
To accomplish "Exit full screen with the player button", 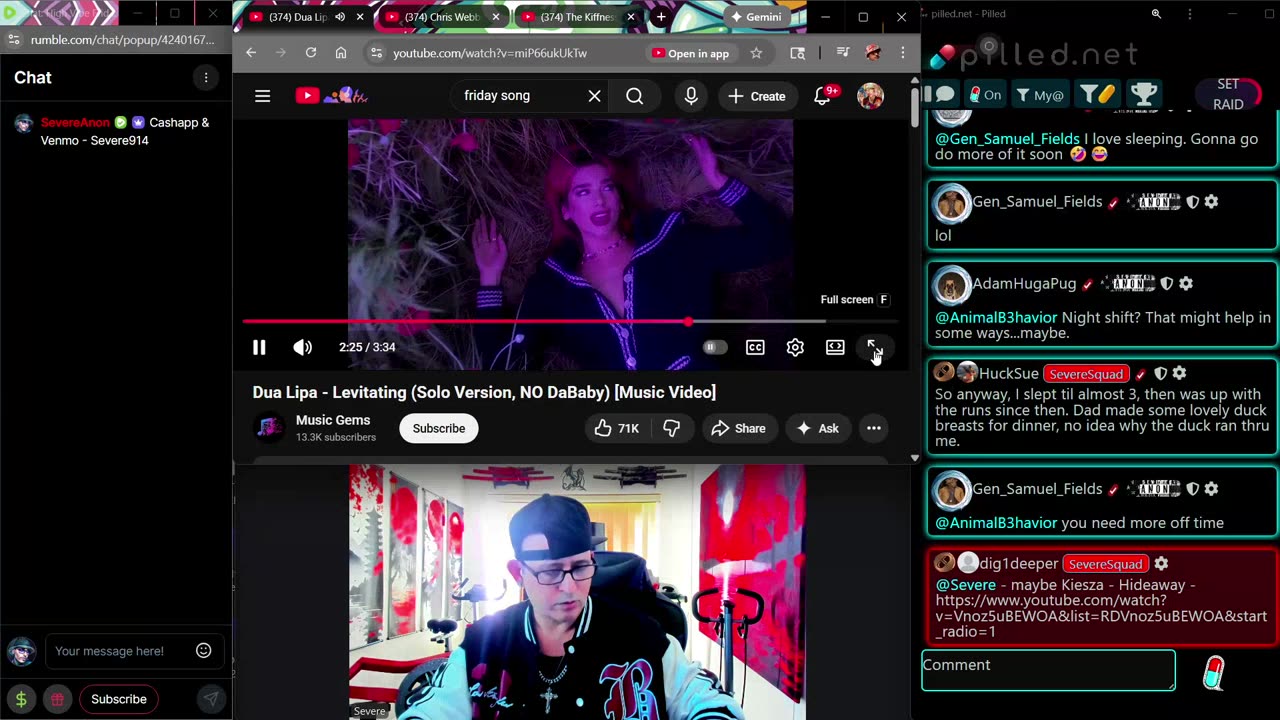I will 874,347.
